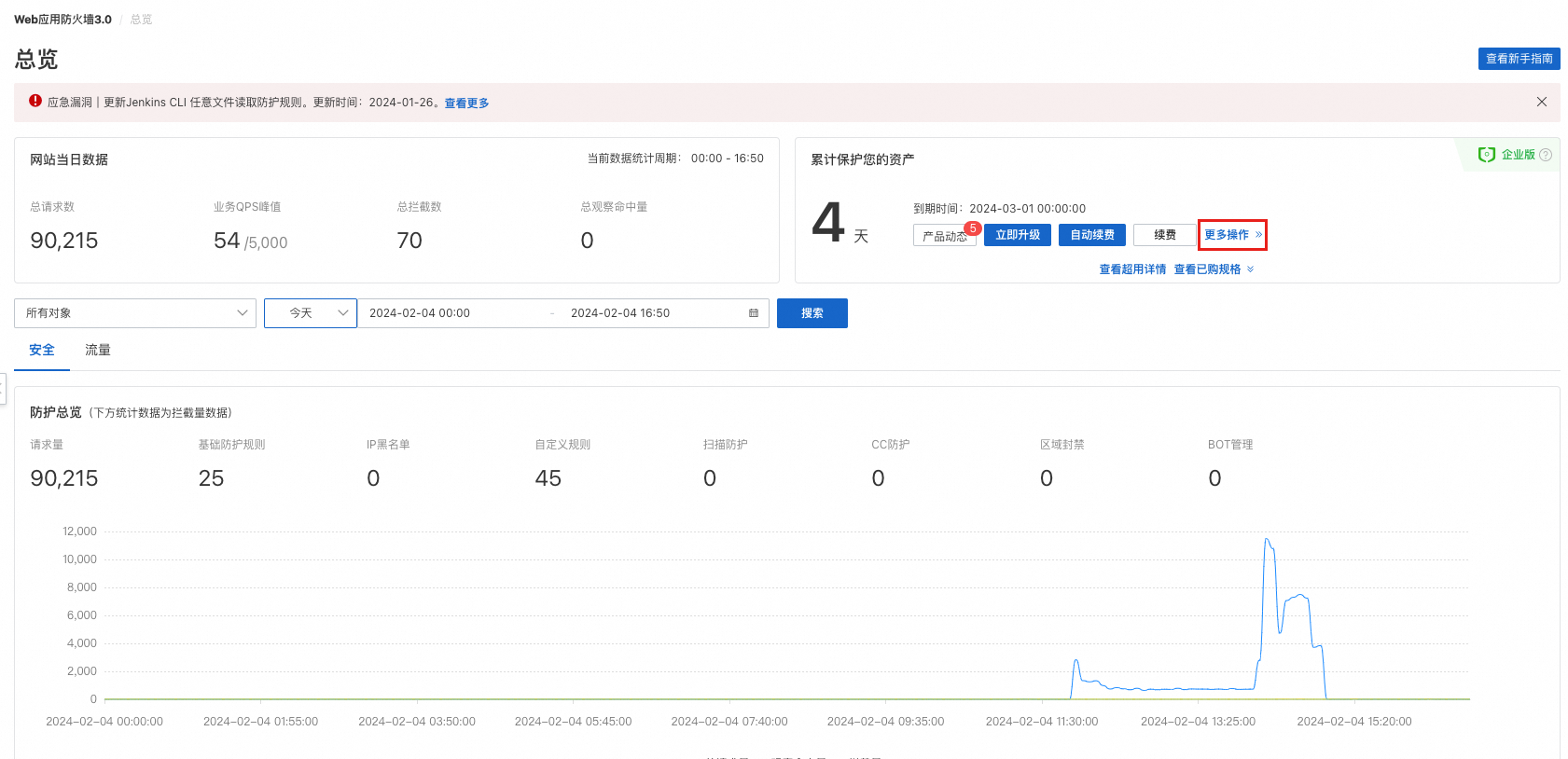This screenshot has height=759, width=1568.
Task: Click the 总览 breadcrumb item
Action: (x=141, y=20)
